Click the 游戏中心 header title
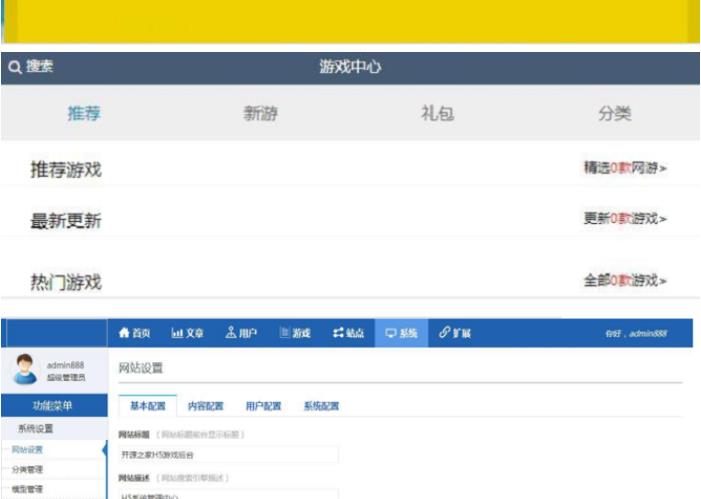Screen dimensions: 701x499 pos(350,67)
